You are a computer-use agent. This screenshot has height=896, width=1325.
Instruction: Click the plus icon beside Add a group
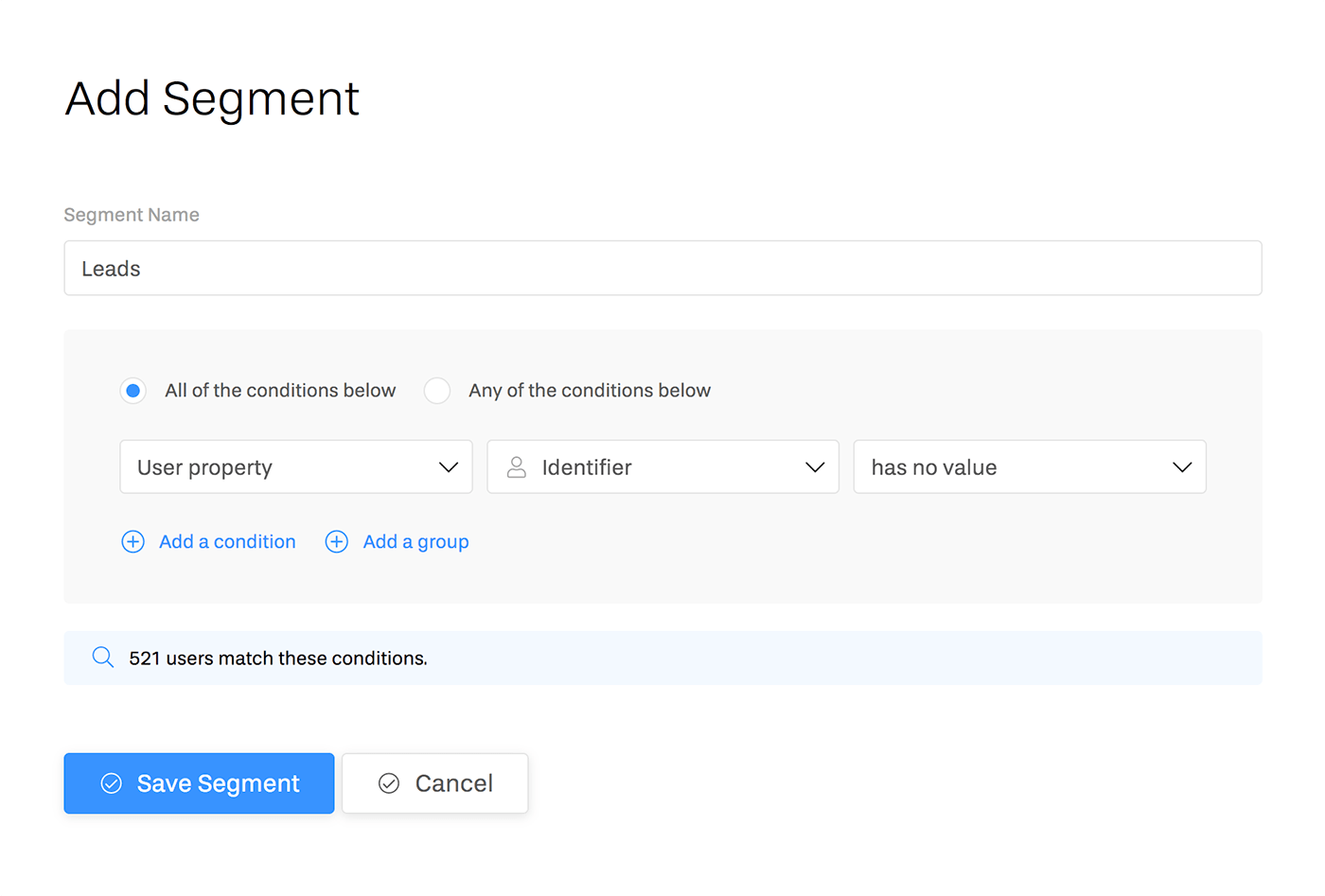tap(336, 541)
